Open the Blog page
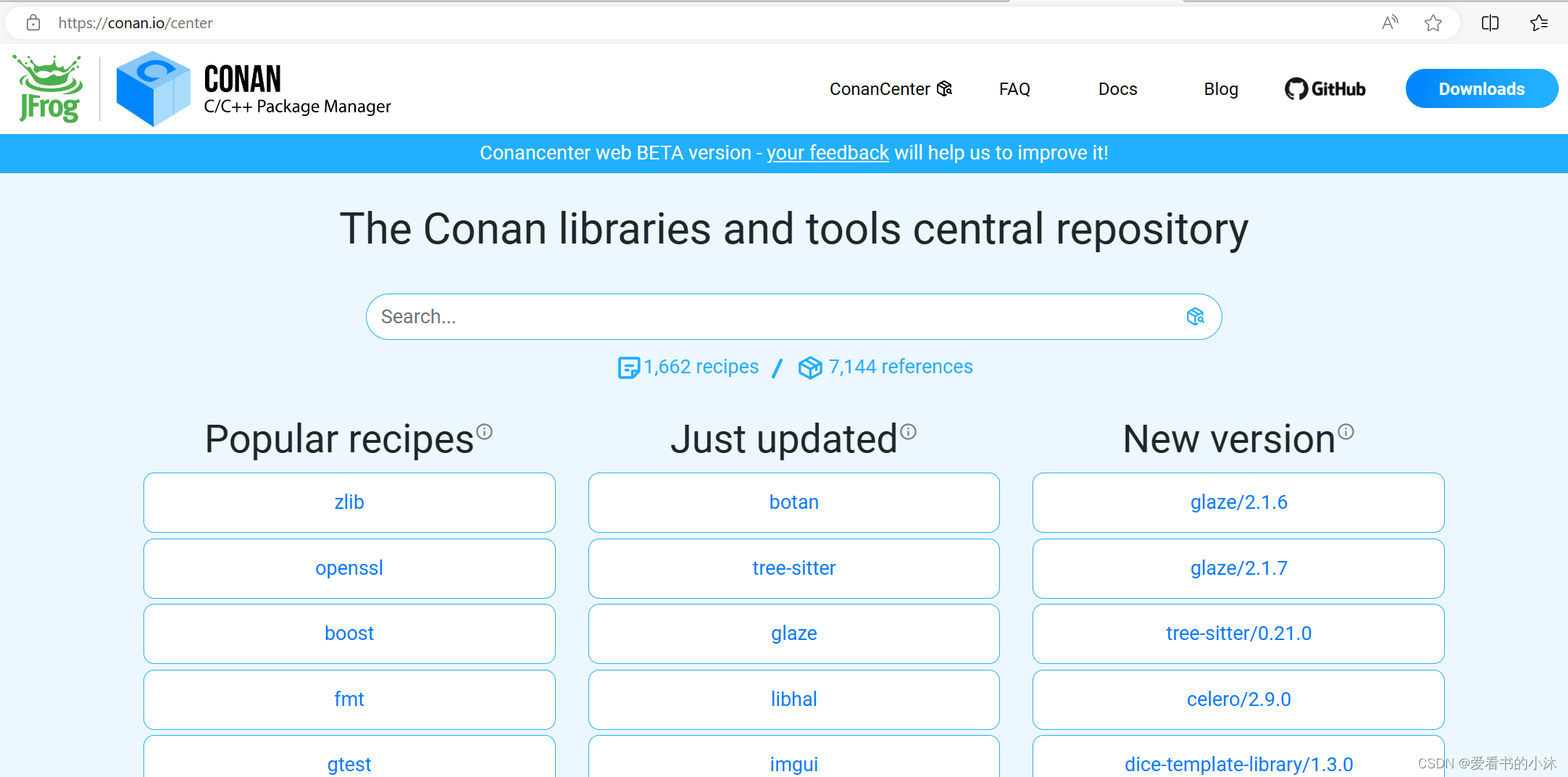This screenshot has height=777, width=1568. pyautogui.click(x=1221, y=89)
